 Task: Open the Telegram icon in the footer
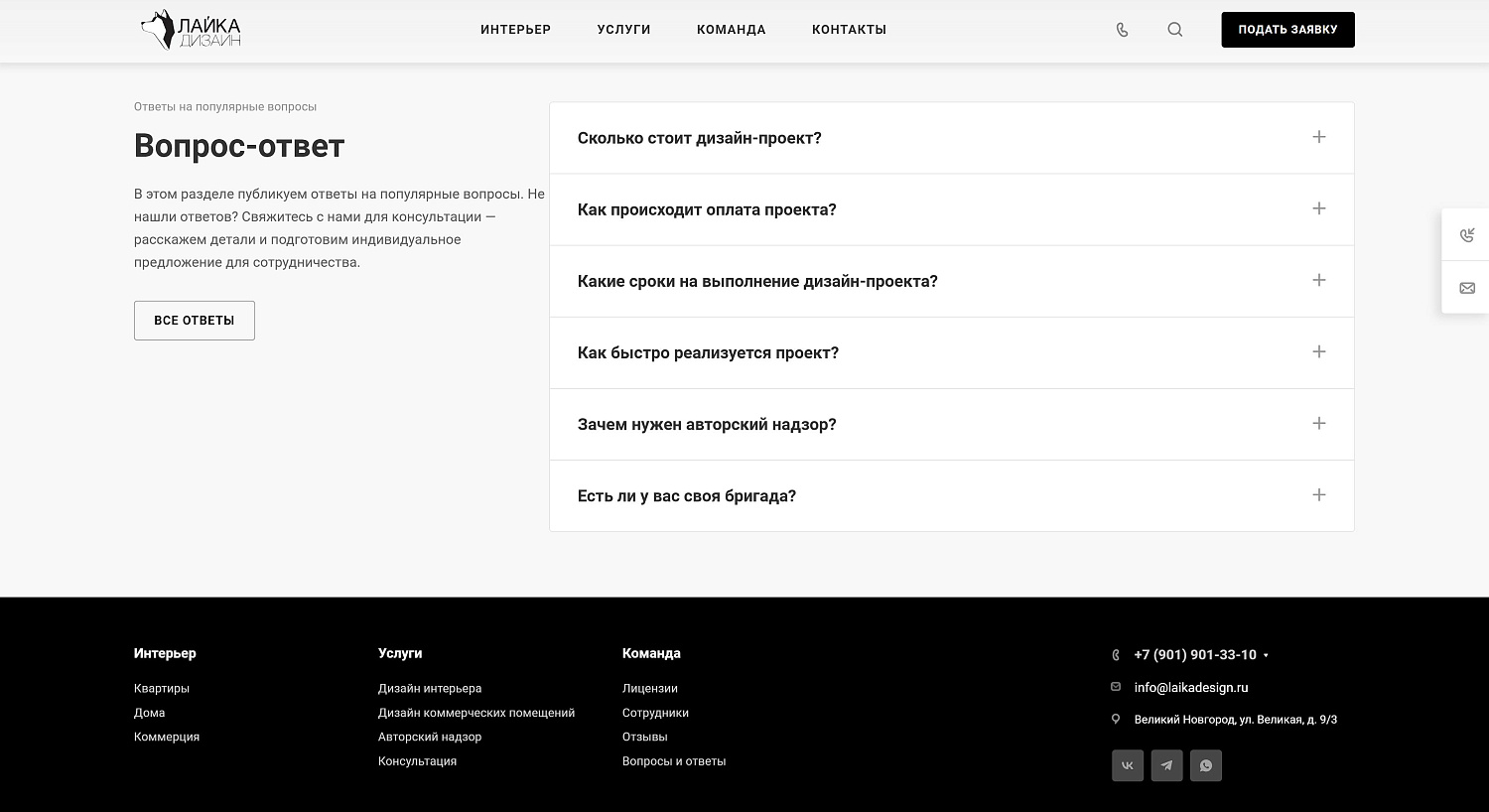[1166, 765]
